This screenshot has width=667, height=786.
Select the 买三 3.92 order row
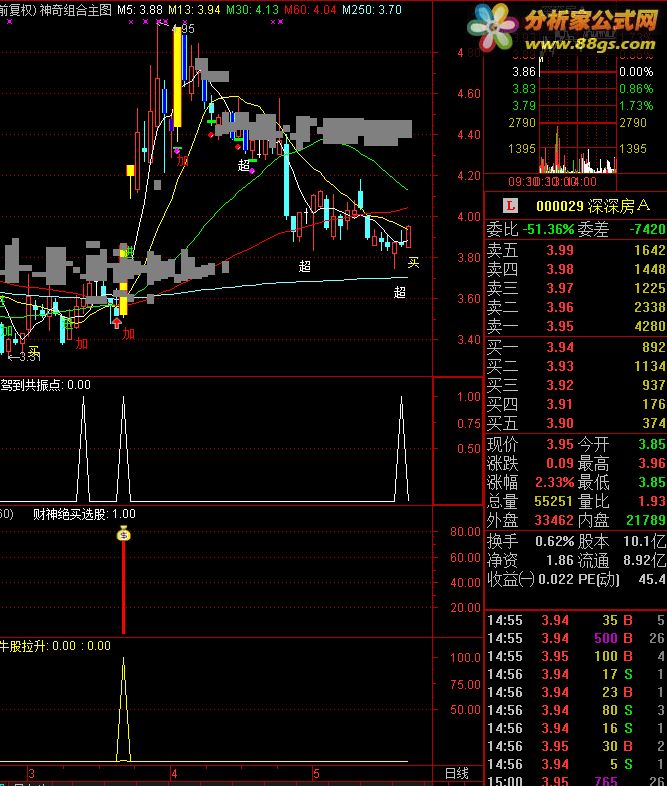point(576,385)
